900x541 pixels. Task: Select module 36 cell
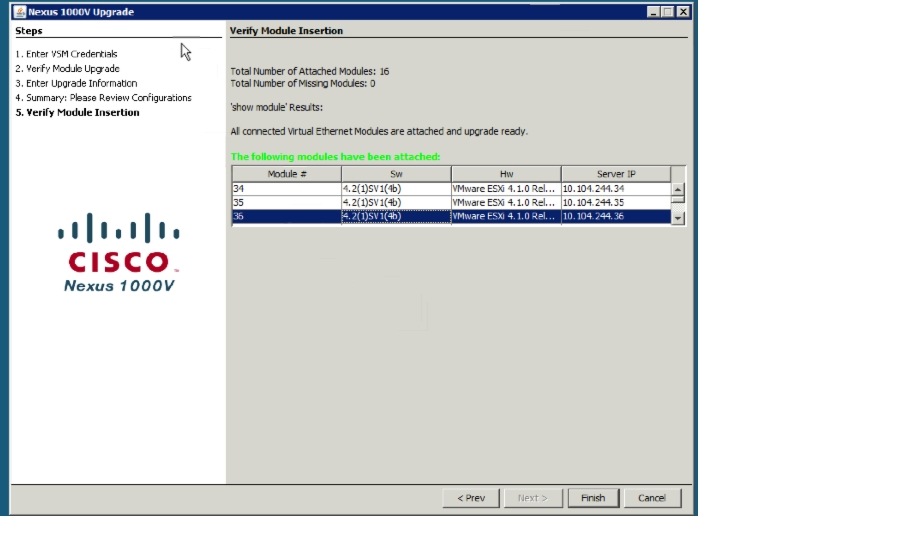click(286, 216)
